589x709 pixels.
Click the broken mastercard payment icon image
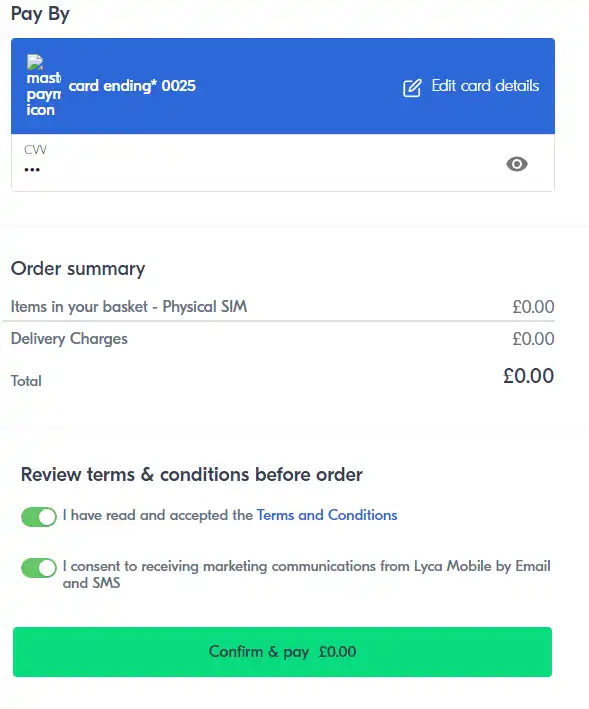pos(43,86)
